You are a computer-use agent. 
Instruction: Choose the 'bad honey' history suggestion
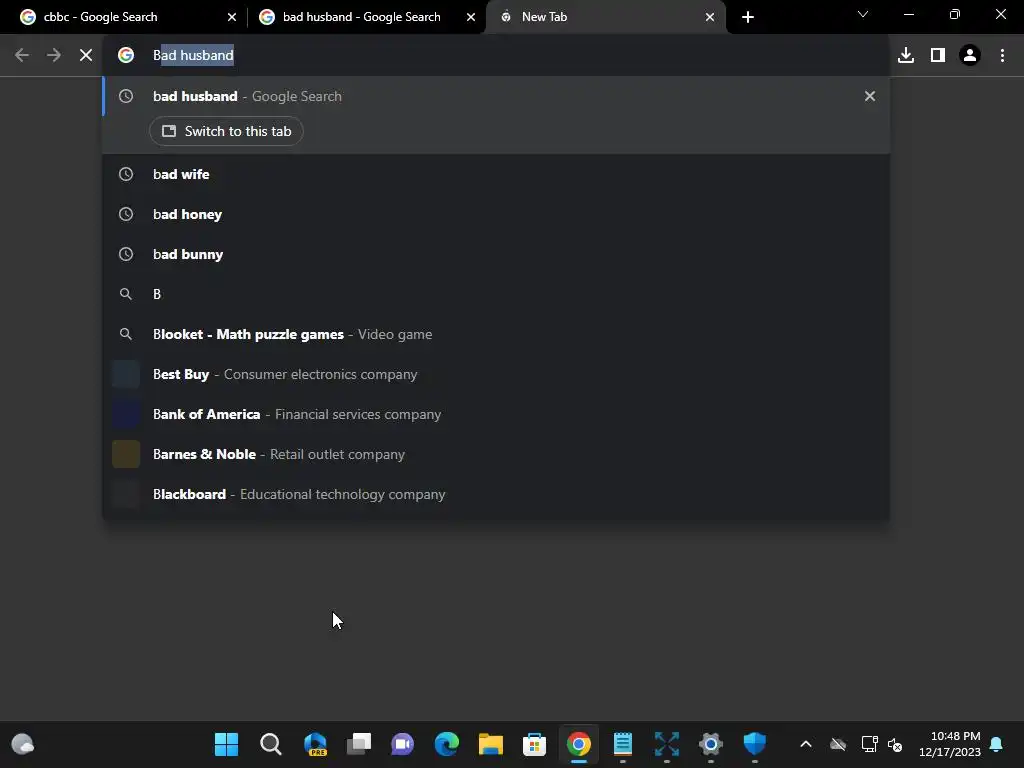pyautogui.click(x=496, y=214)
